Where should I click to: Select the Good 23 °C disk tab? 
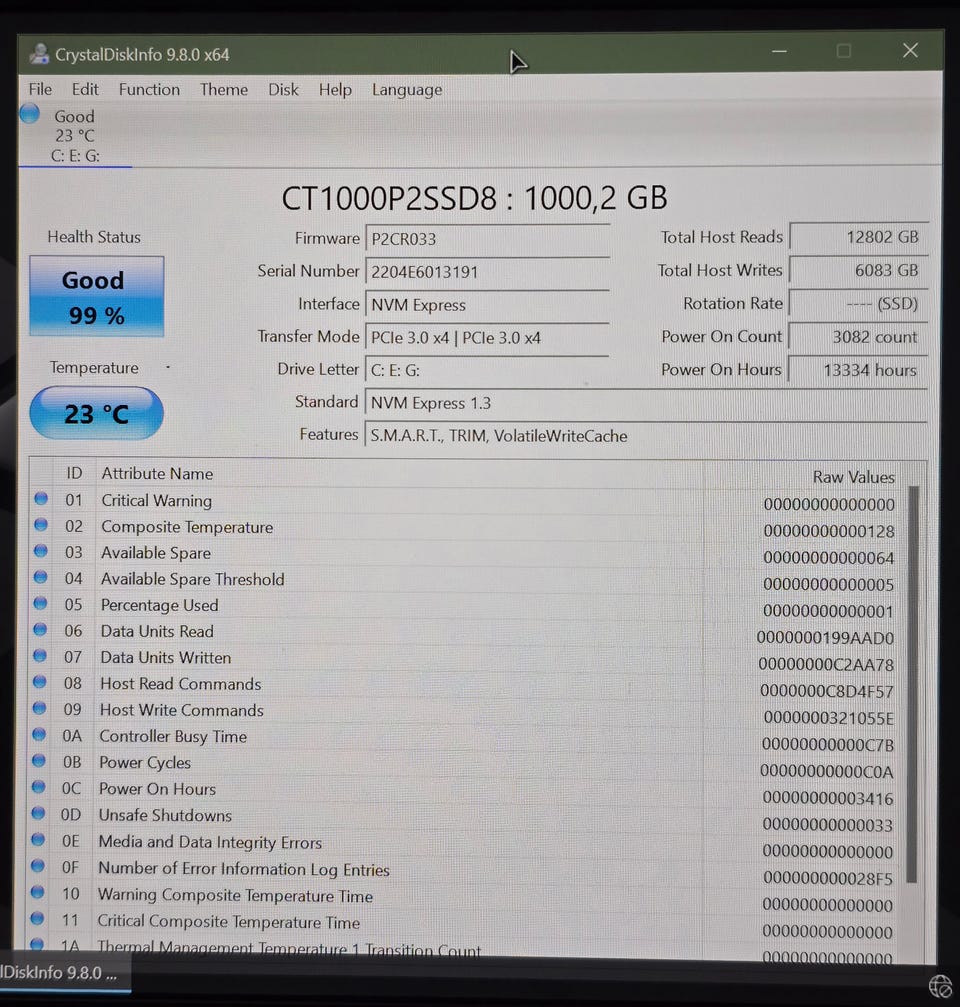[x=75, y=135]
